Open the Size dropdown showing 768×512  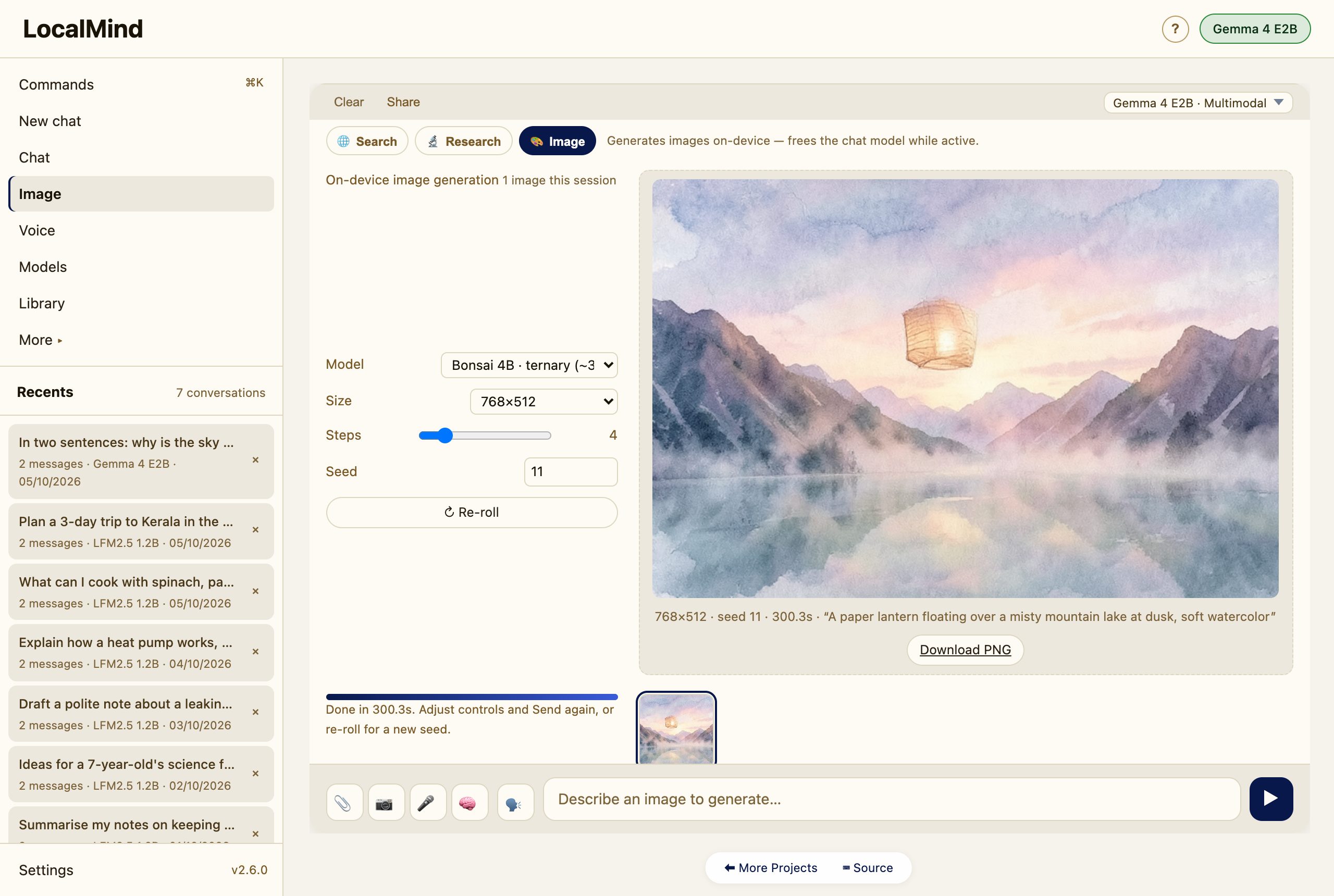pyautogui.click(x=544, y=402)
